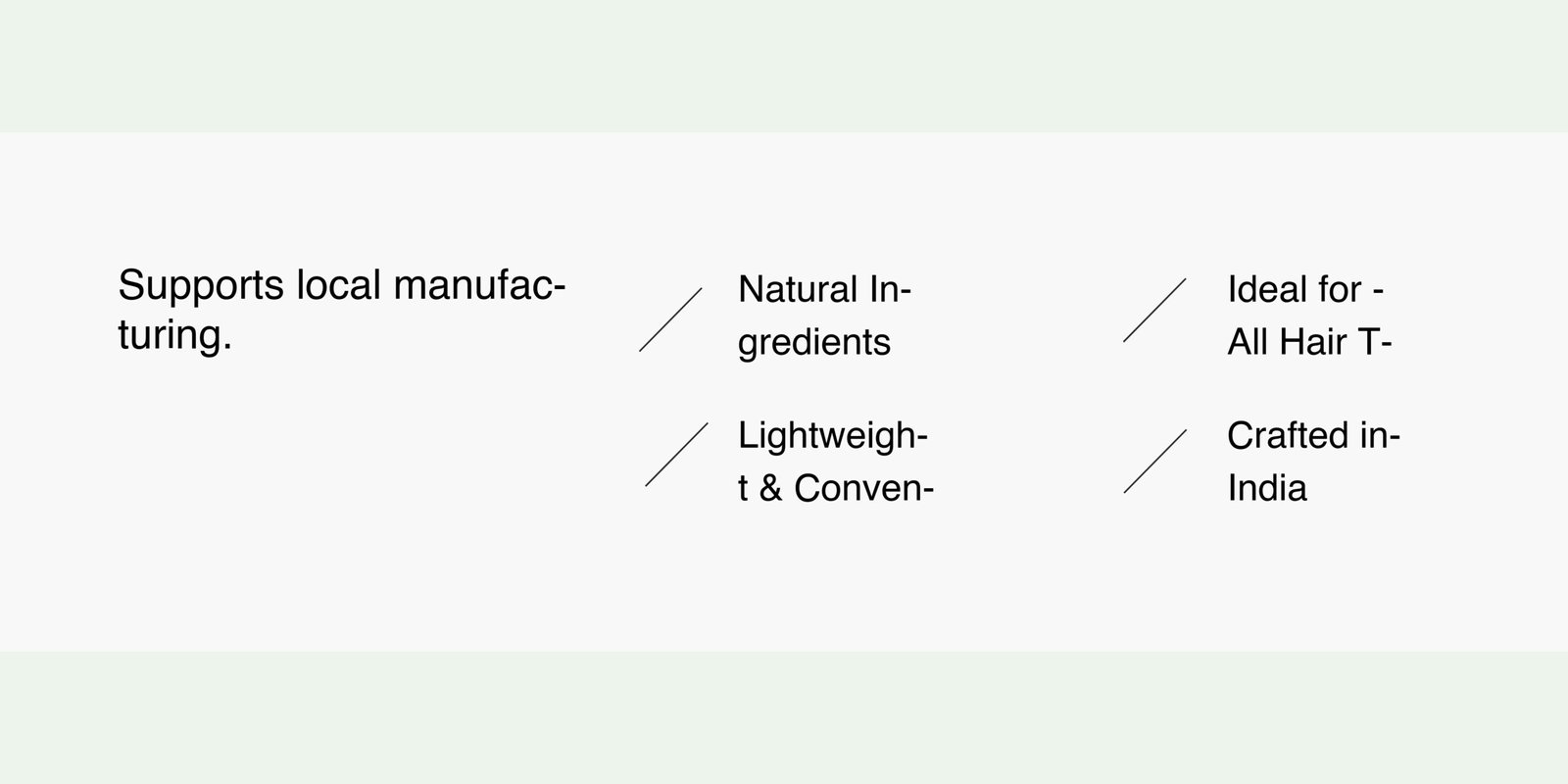Click the slash icon beside Ideal for All Hair

1154,311
